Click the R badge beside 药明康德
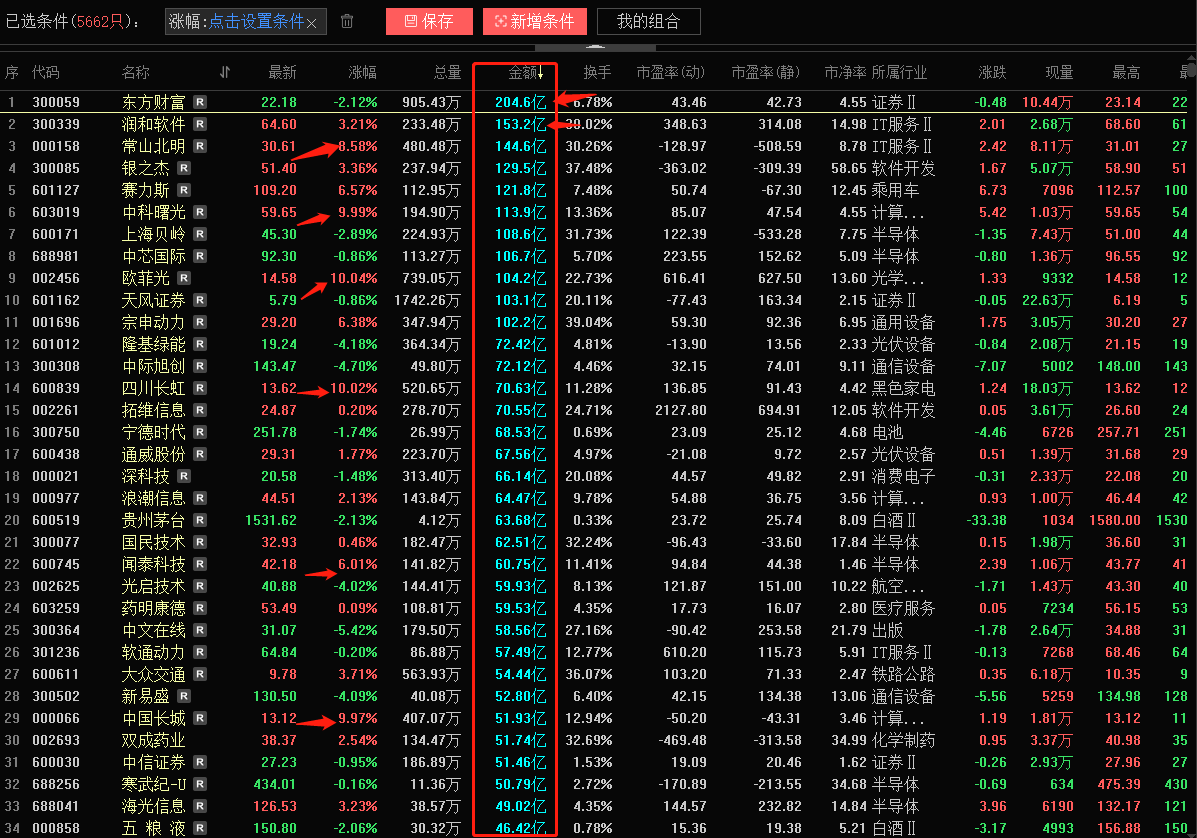This screenshot has height=838, width=1197. pyautogui.click(x=199, y=608)
